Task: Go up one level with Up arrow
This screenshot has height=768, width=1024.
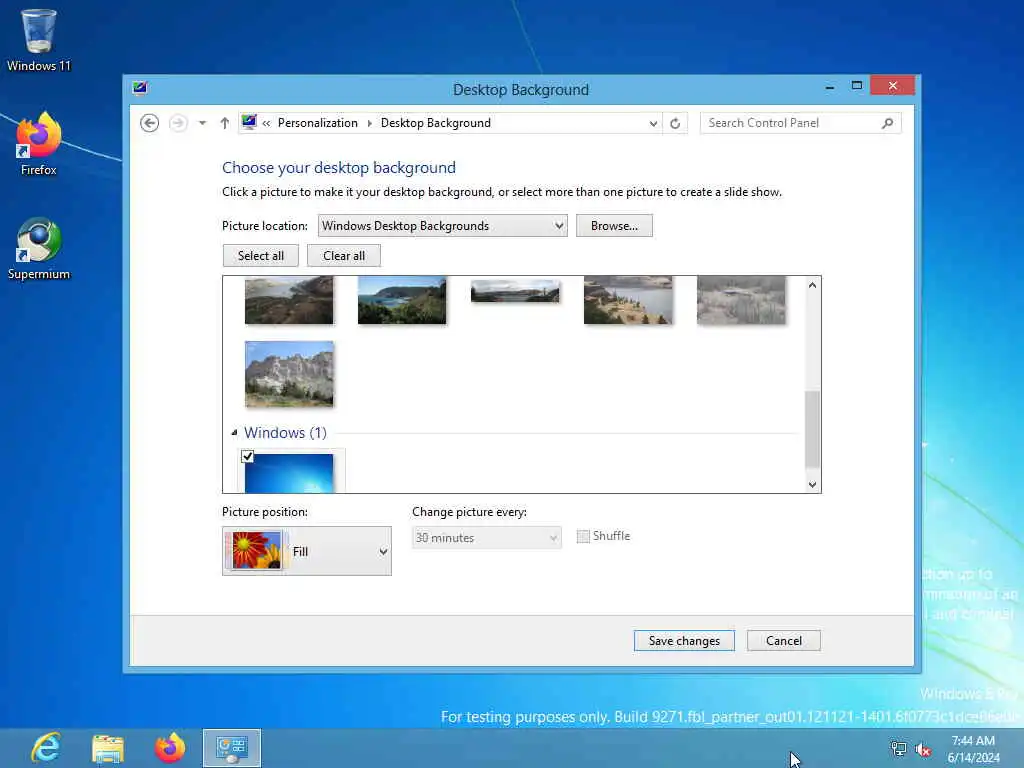Action: tap(225, 123)
